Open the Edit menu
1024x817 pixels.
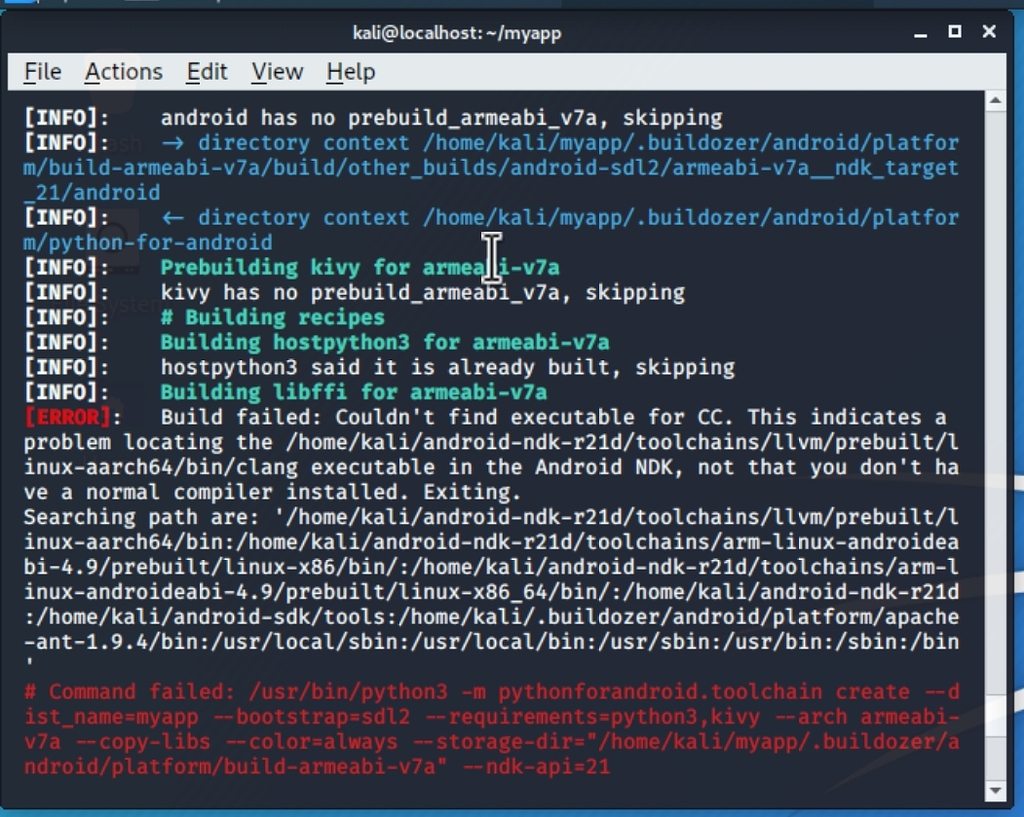(206, 71)
